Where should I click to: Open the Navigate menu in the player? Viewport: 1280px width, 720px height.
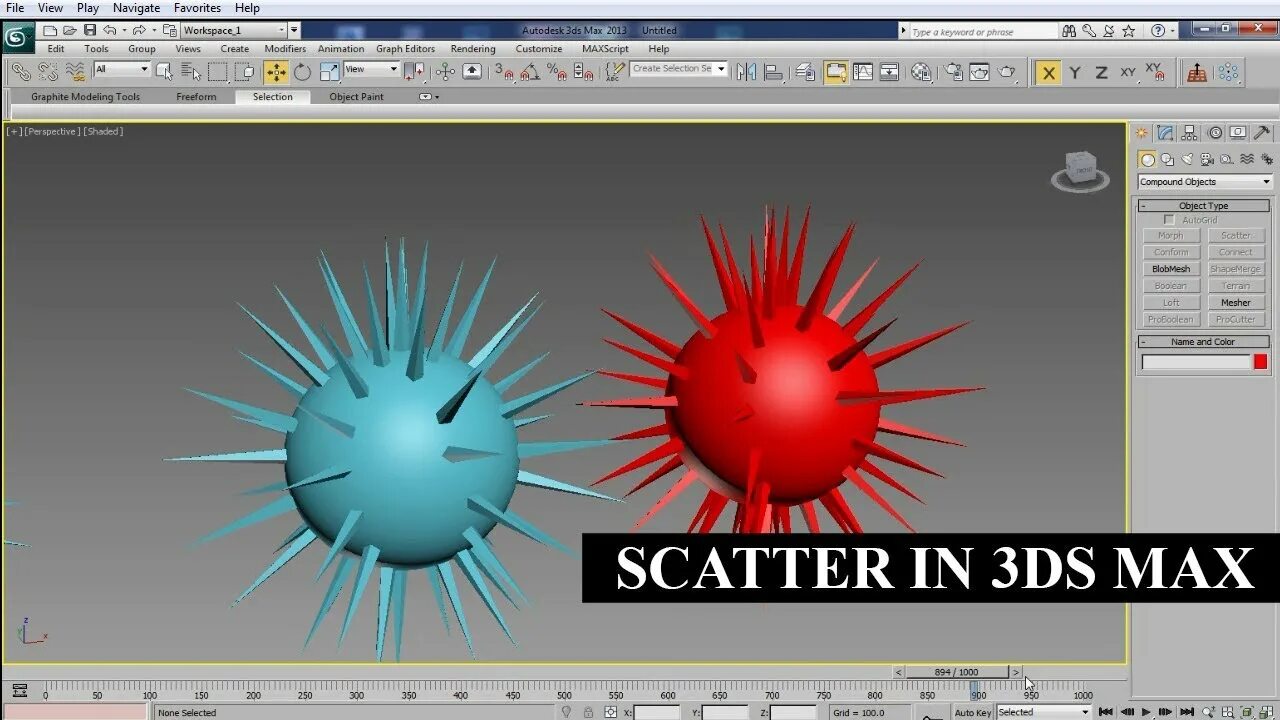coord(136,8)
